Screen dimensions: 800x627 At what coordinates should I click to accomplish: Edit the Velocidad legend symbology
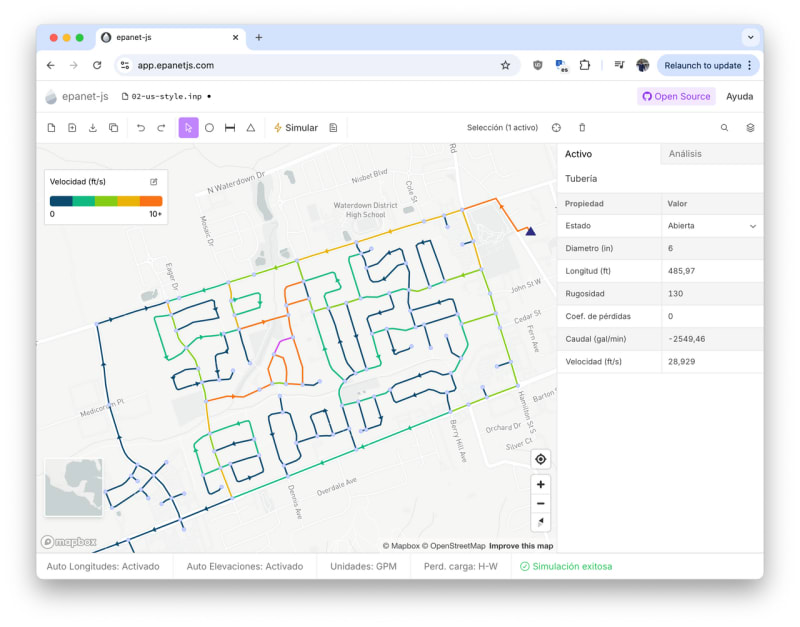(154, 182)
